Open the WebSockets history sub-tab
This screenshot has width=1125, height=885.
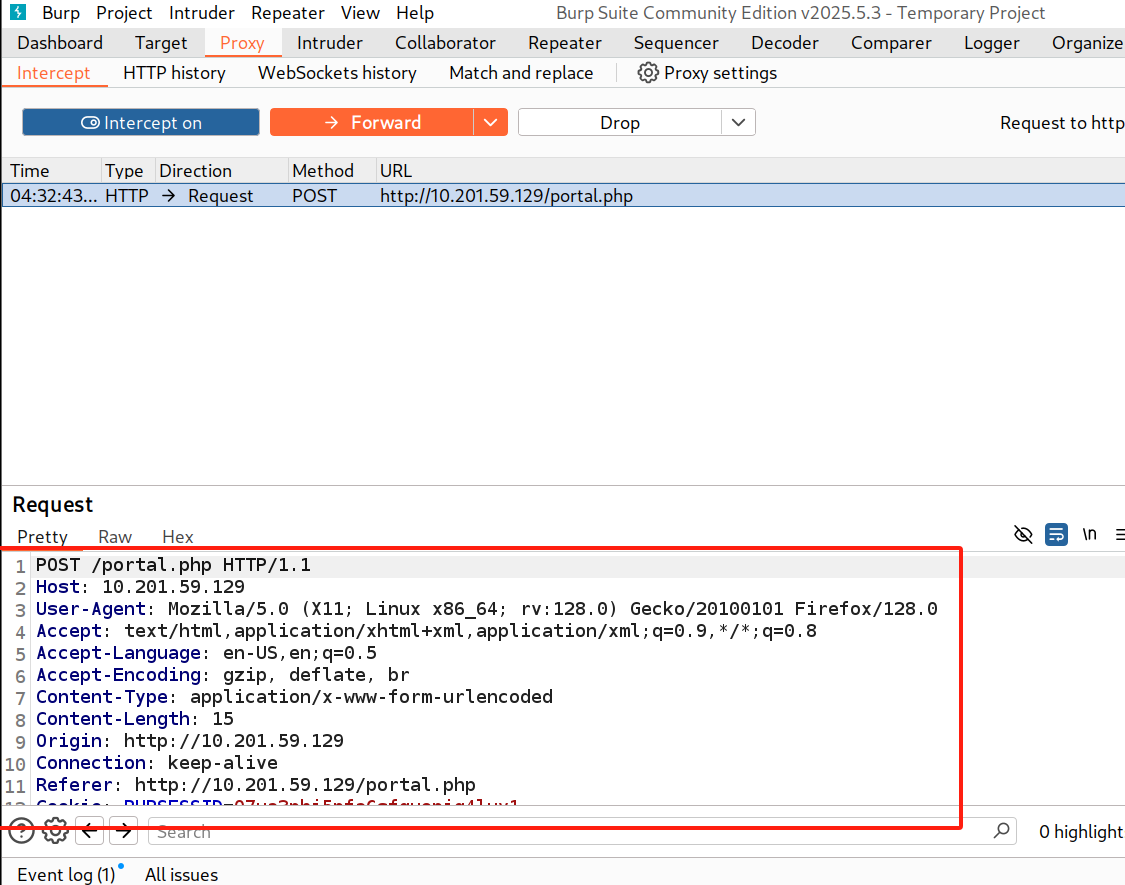tap(337, 73)
